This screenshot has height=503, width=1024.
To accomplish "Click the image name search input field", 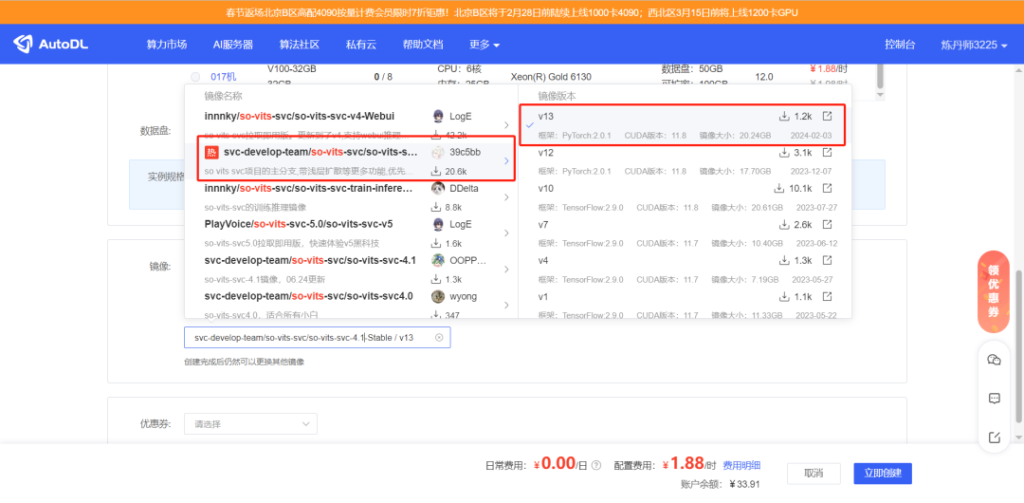I will click(x=317, y=338).
